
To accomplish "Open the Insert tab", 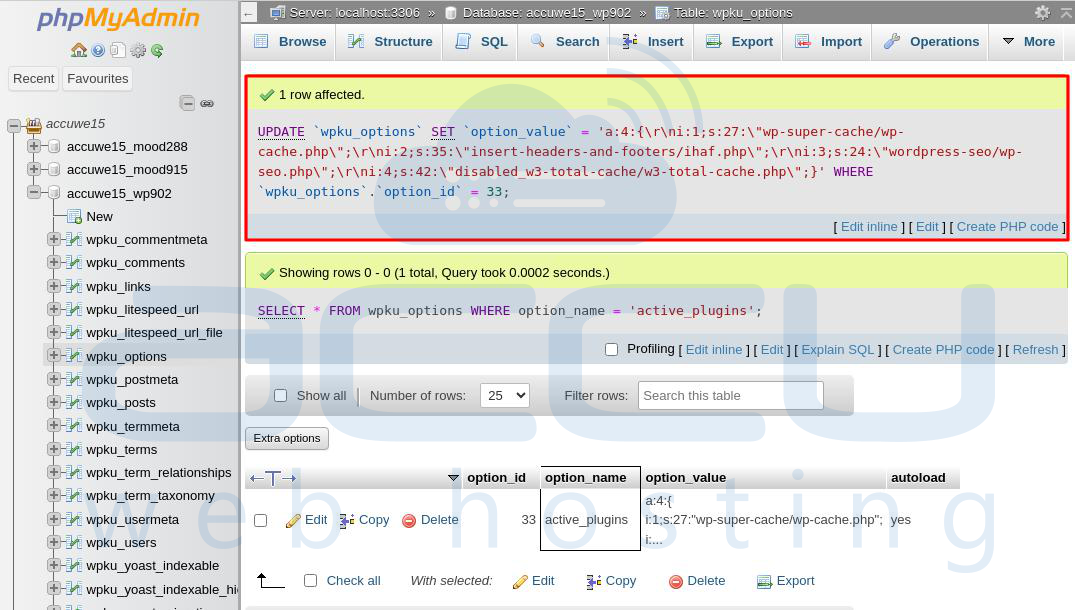I will (x=652, y=41).
